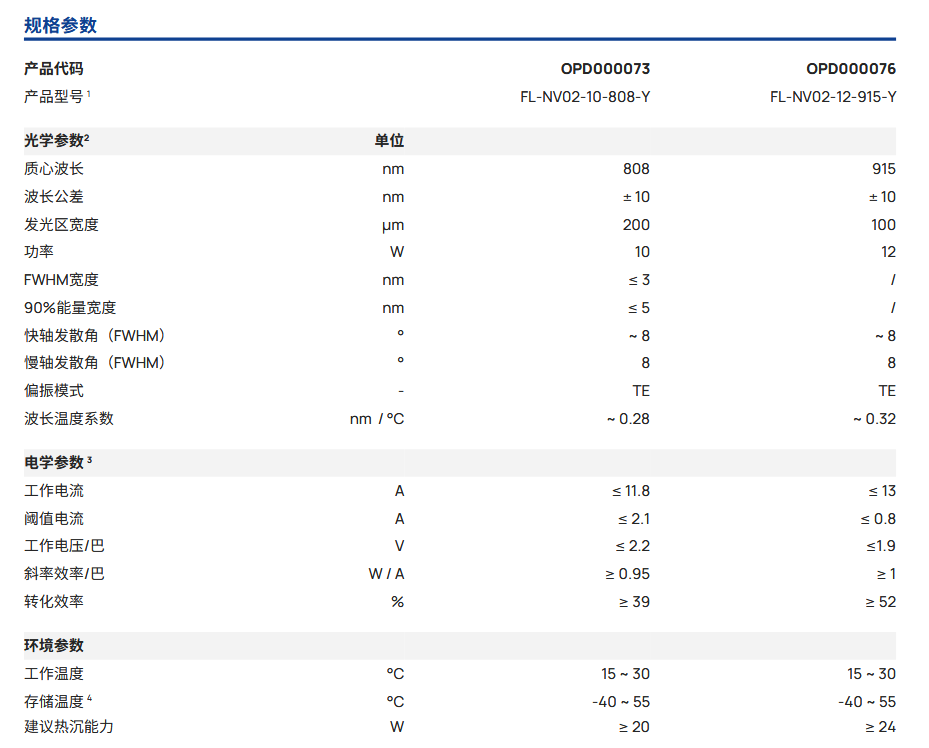Select the FWHM宽度 row label
Image resolution: width=929 pixels, height=748 pixels.
(61, 280)
